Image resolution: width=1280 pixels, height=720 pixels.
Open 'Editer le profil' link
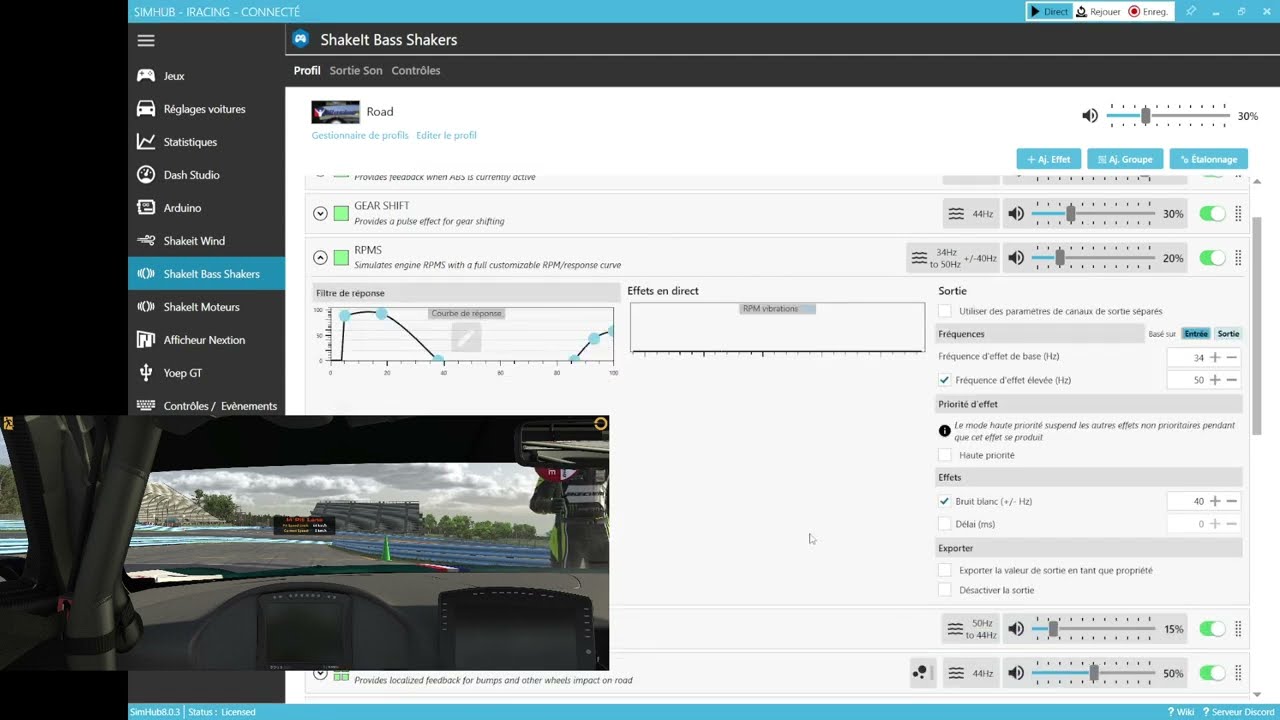pos(446,135)
